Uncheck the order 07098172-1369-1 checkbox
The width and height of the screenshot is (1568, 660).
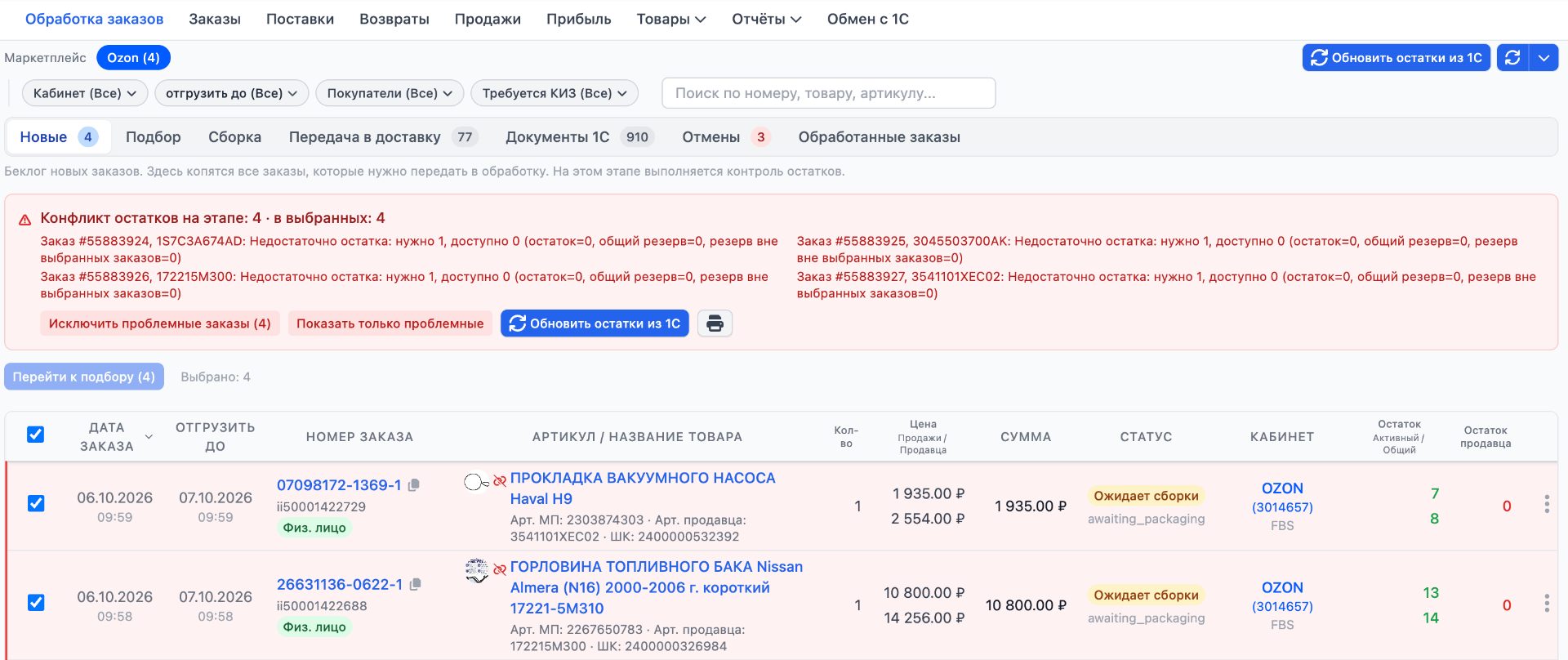pos(36,503)
